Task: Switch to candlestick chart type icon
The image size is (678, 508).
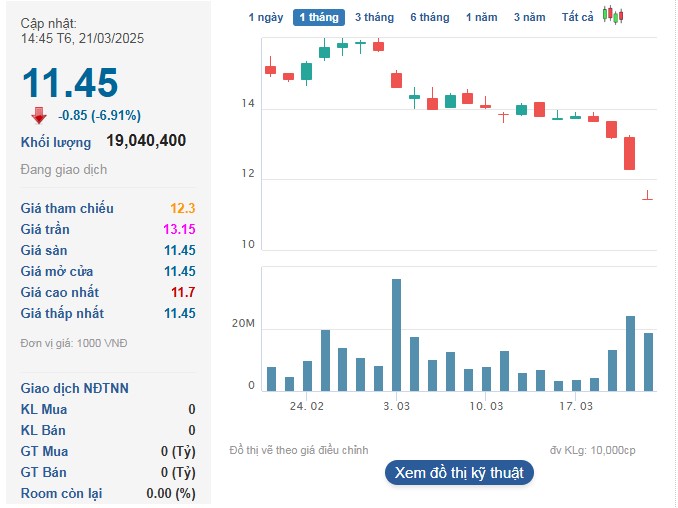Action: [613, 16]
